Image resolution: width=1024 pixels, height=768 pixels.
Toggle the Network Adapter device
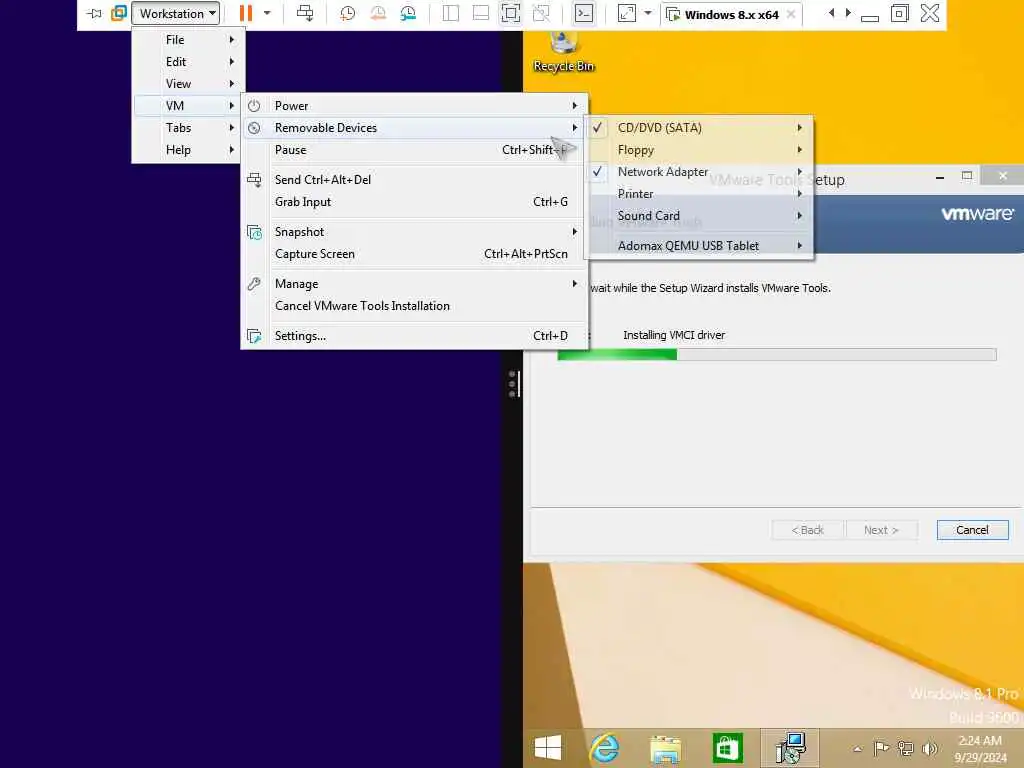699,172
